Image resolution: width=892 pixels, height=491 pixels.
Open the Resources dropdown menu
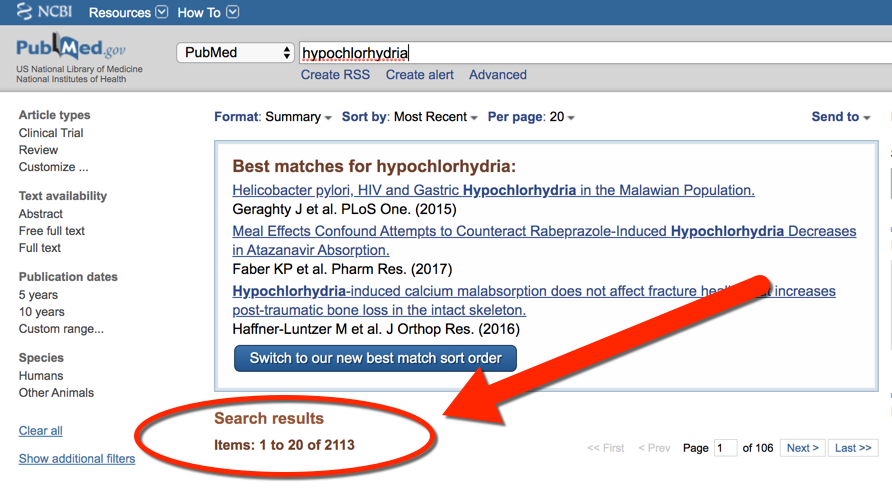click(128, 12)
